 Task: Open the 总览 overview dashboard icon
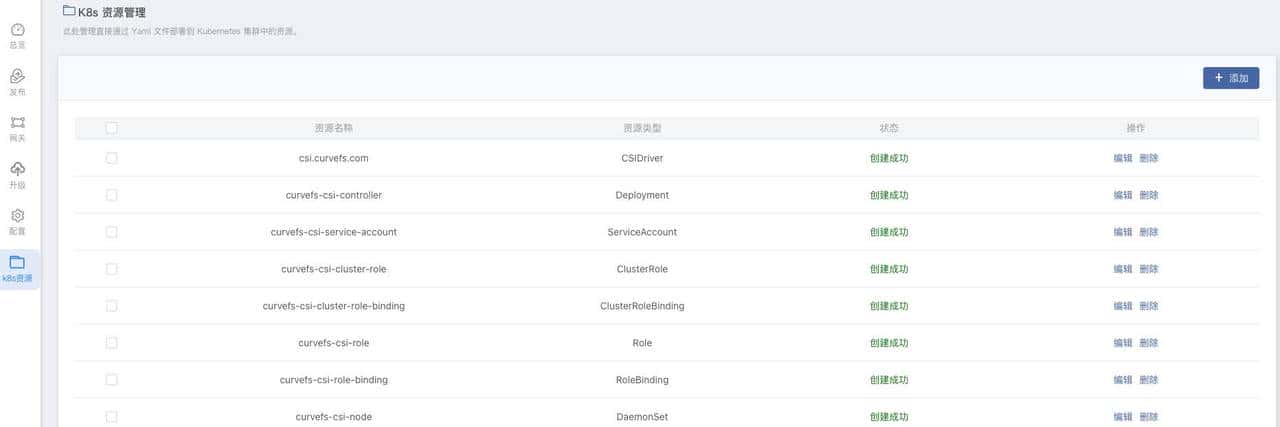pyautogui.click(x=18, y=30)
